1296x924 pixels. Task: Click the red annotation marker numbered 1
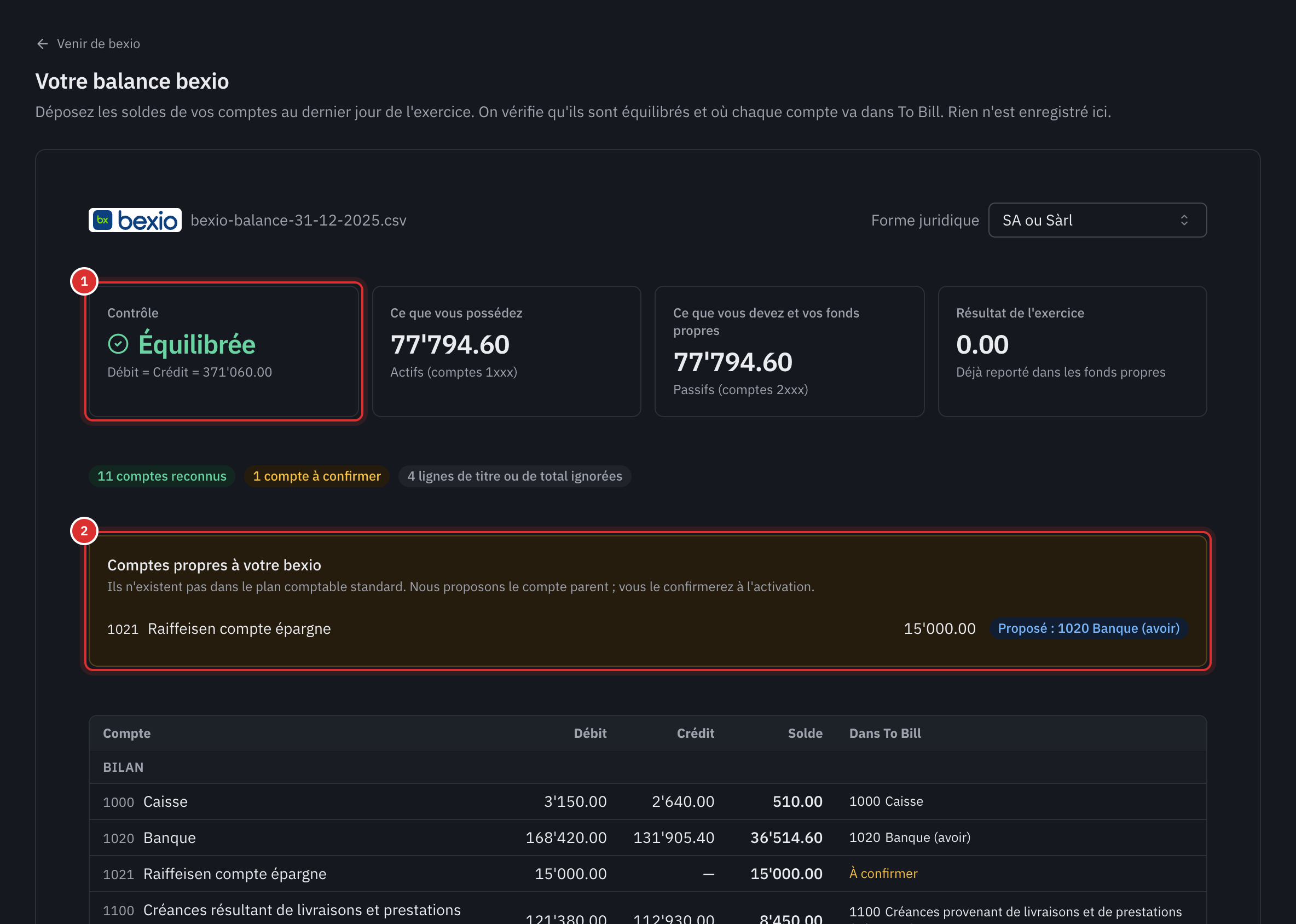[84, 281]
